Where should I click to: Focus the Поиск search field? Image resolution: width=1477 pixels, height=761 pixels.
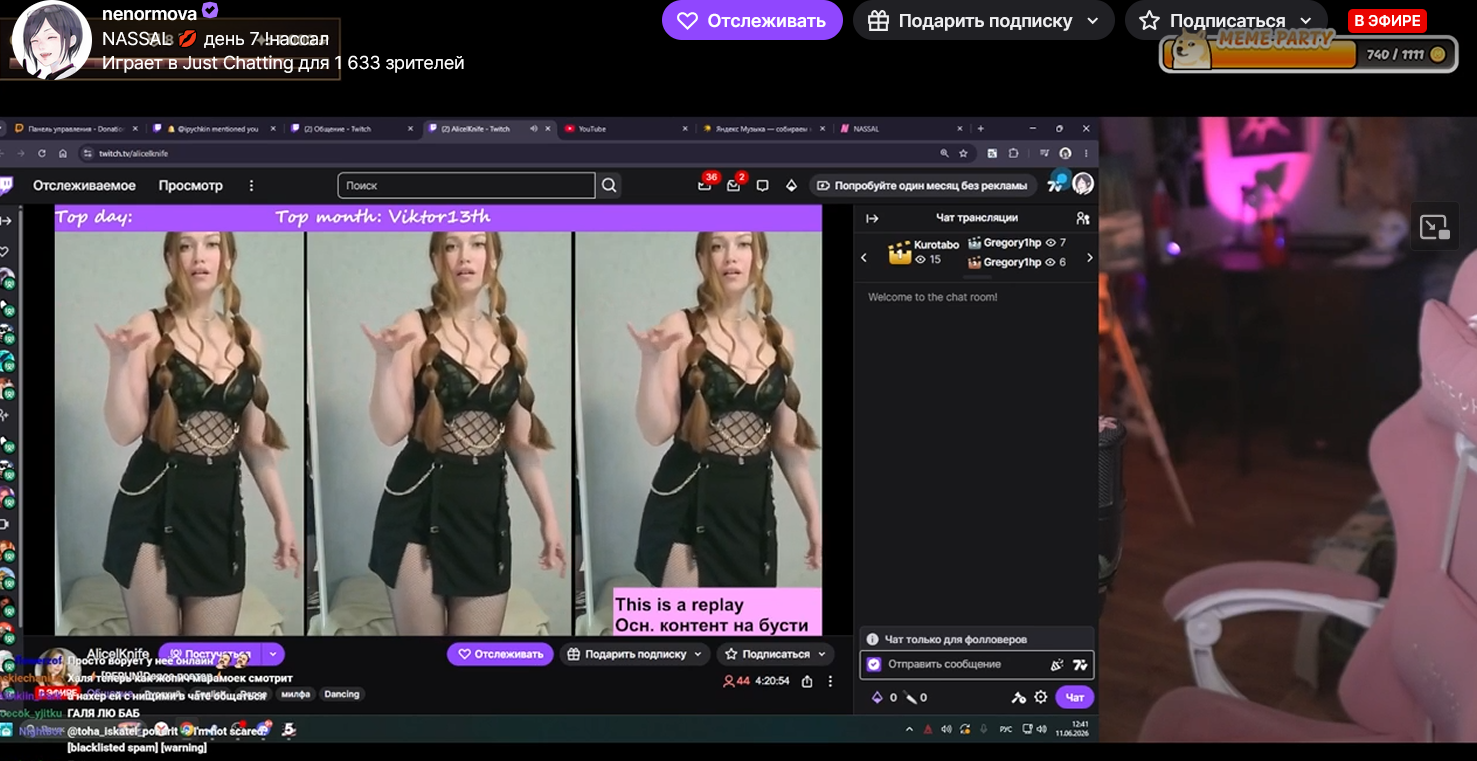point(467,185)
